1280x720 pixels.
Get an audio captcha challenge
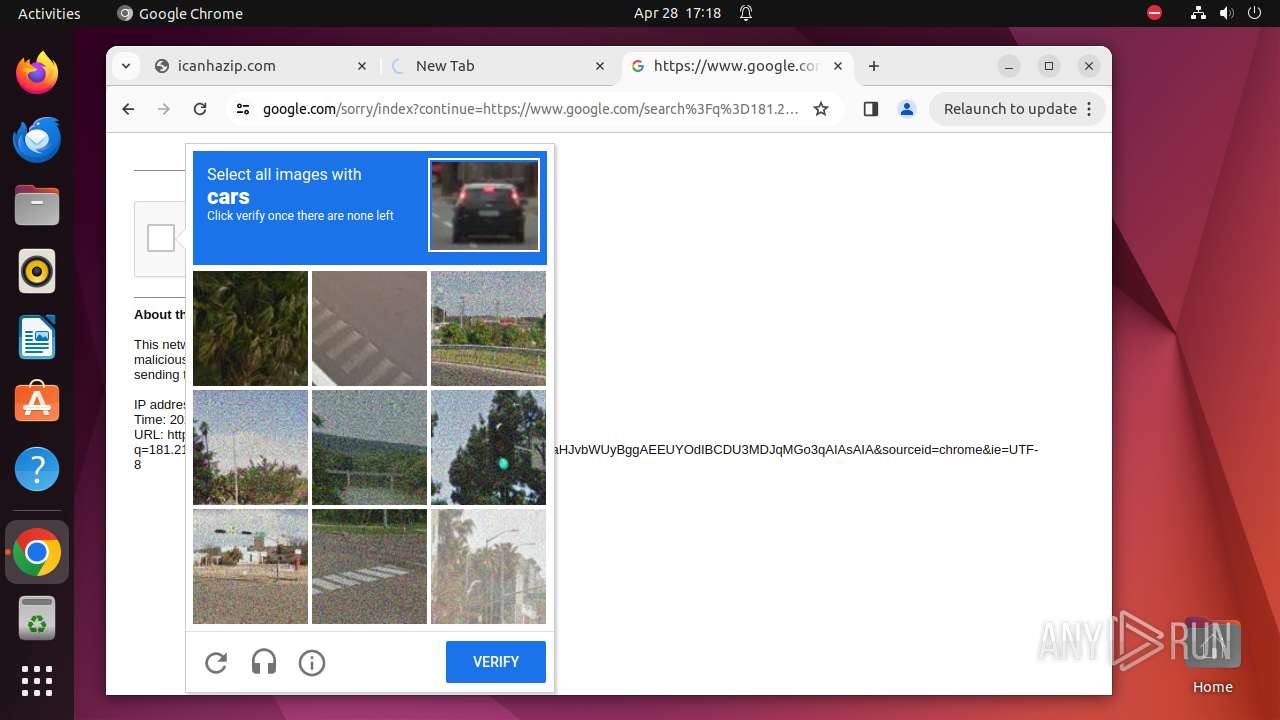[x=264, y=662]
